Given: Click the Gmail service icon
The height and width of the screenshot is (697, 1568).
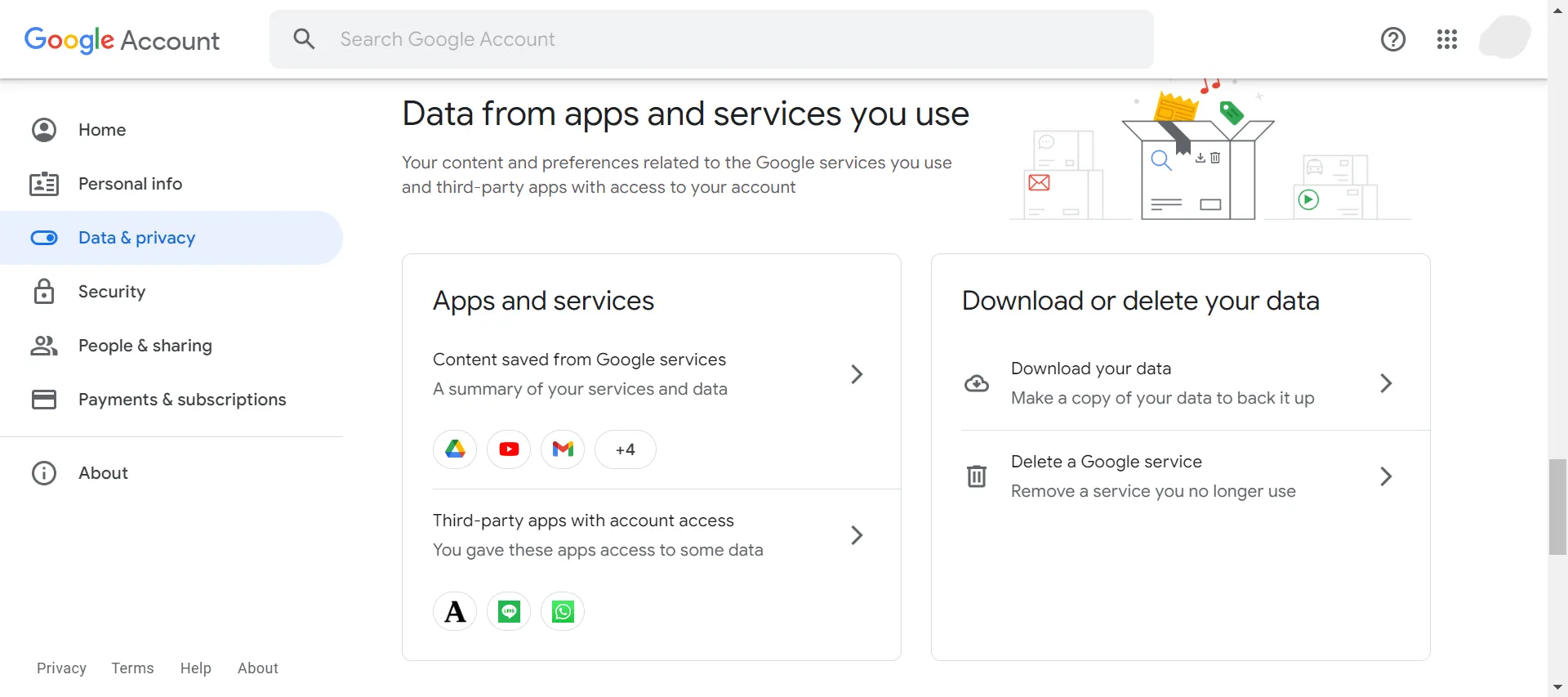Looking at the screenshot, I should (x=563, y=449).
